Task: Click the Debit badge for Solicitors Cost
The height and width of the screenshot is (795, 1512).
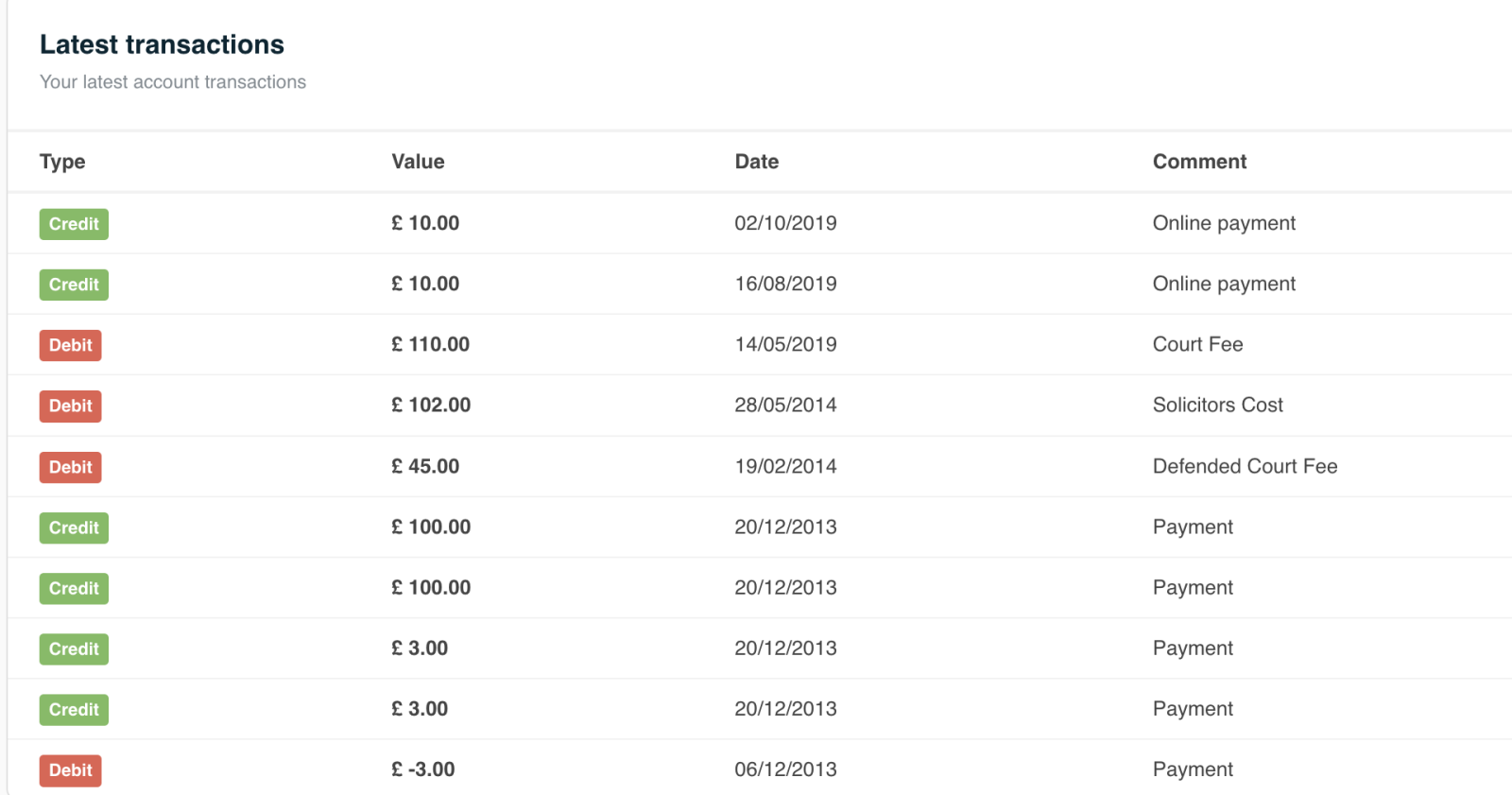Action: [70, 406]
